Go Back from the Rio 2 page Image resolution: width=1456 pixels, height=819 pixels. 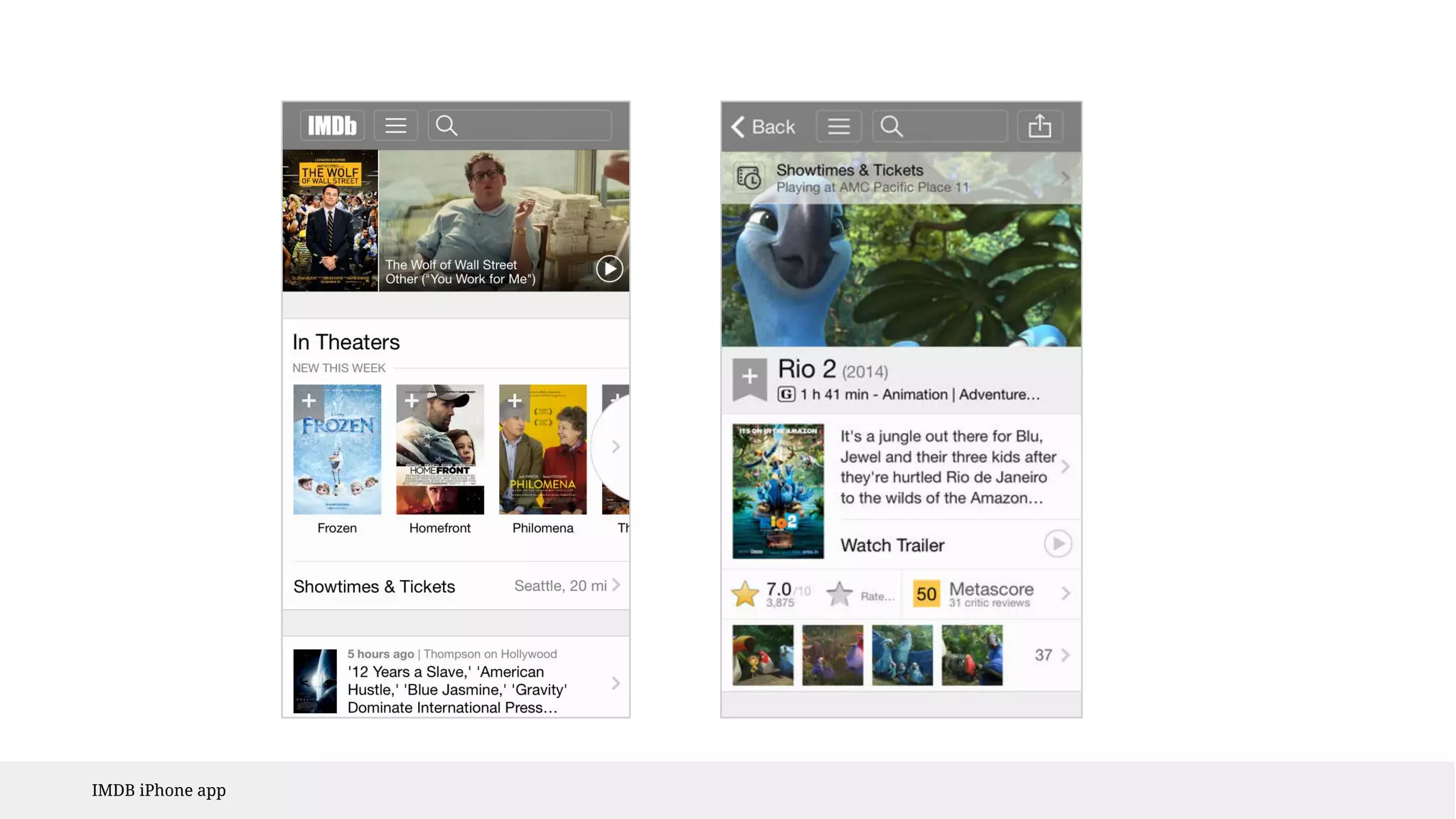(763, 127)
